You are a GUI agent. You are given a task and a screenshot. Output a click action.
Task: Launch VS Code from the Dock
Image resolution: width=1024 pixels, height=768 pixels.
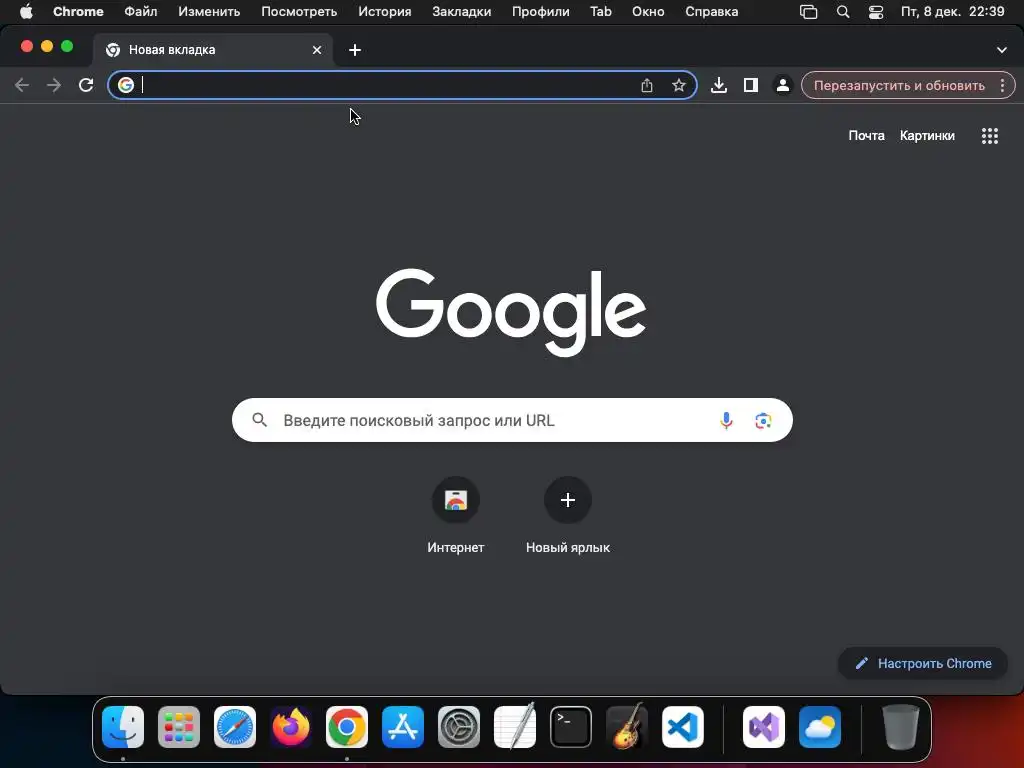click(x=682, y=727)
